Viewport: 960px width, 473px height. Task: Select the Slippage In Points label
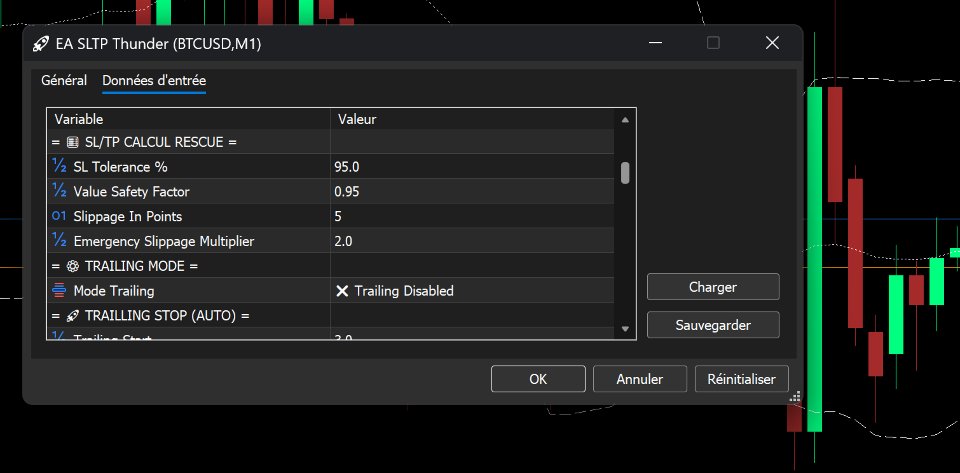(128, 216)
